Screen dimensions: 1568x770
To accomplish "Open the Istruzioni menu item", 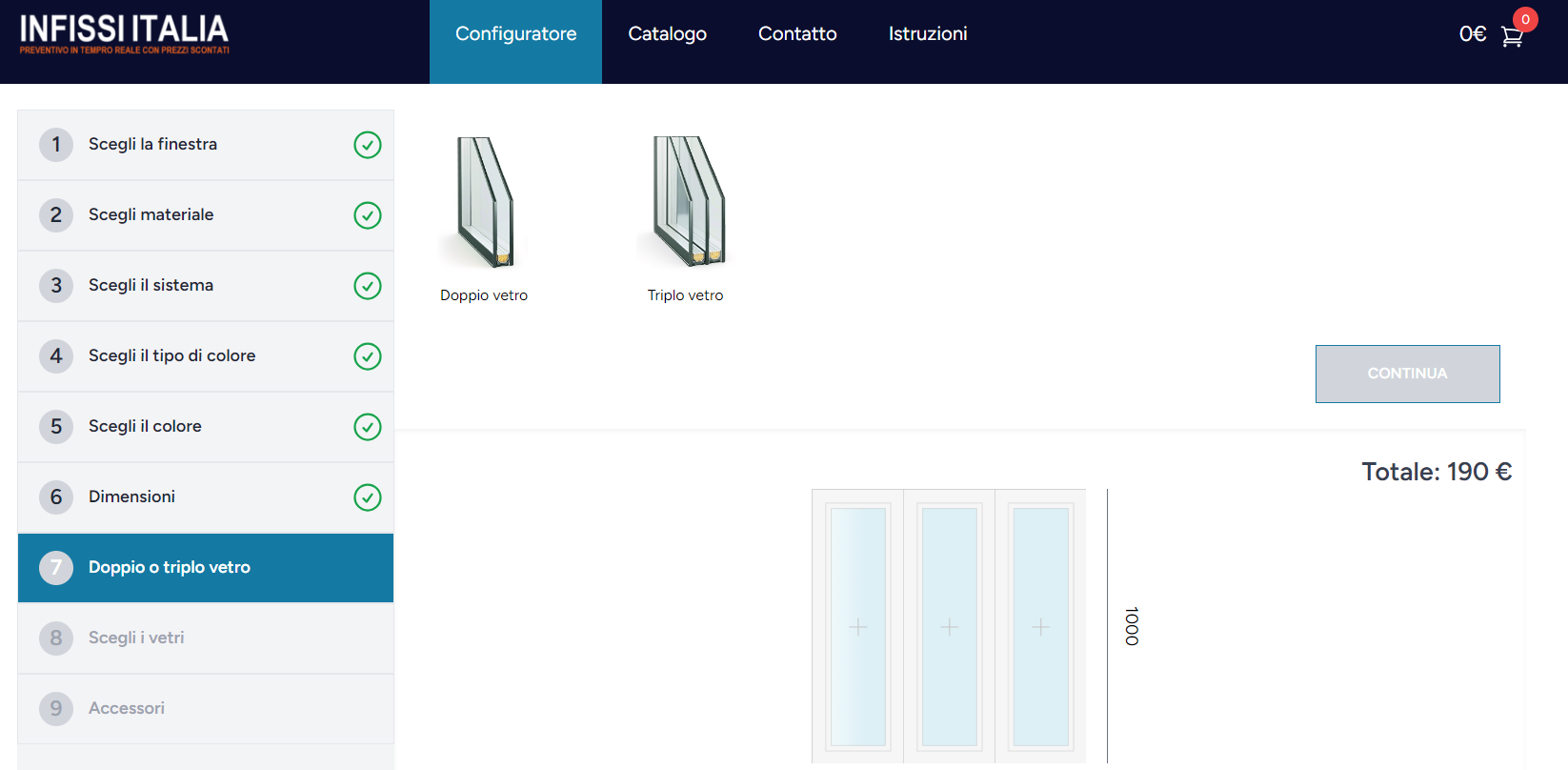I will tap(927, 34).
